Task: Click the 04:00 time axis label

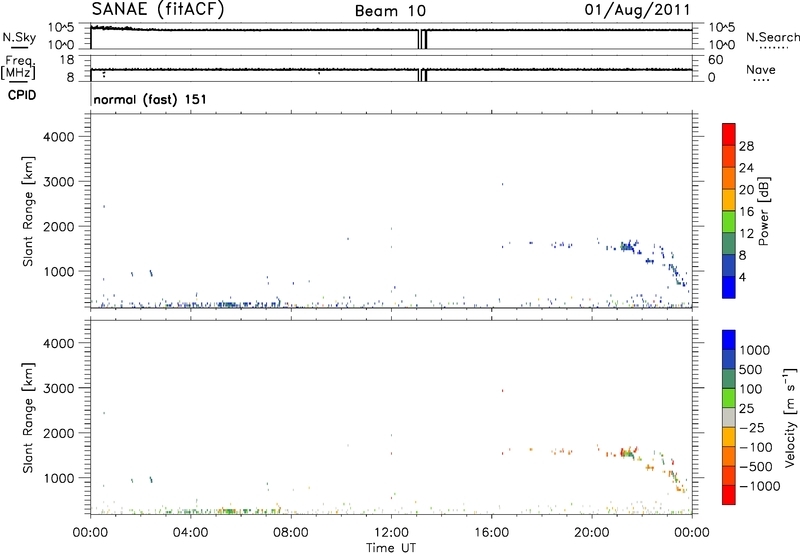Action: point(190,533)
